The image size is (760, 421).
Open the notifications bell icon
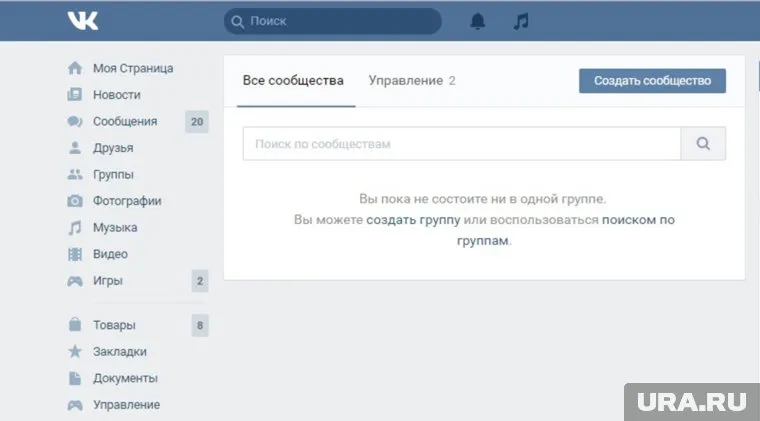point(477,21)
